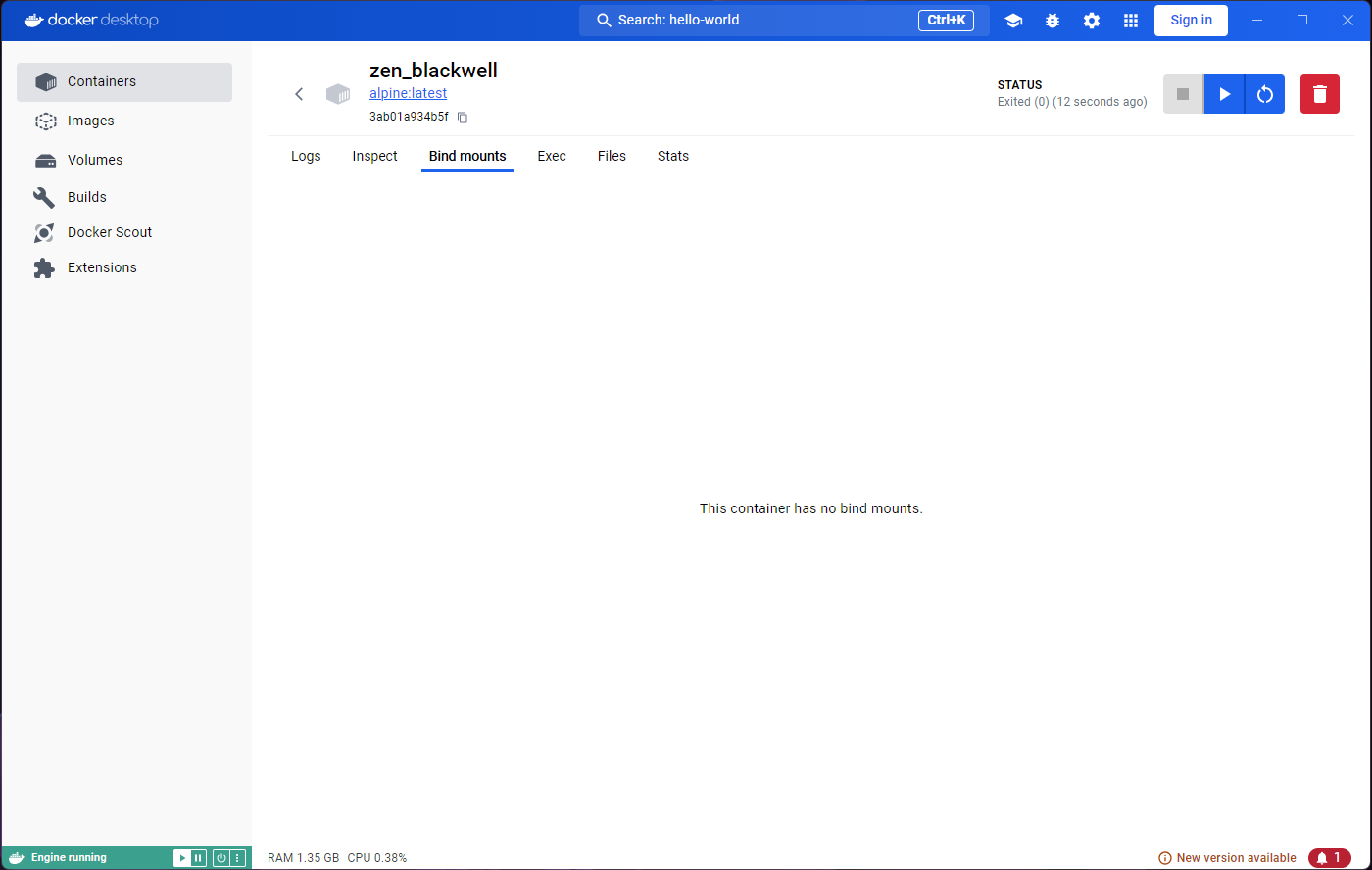Start the zen_blackwell container
The height and width of the screenshot is (870, 1372).
point(1224,94)
